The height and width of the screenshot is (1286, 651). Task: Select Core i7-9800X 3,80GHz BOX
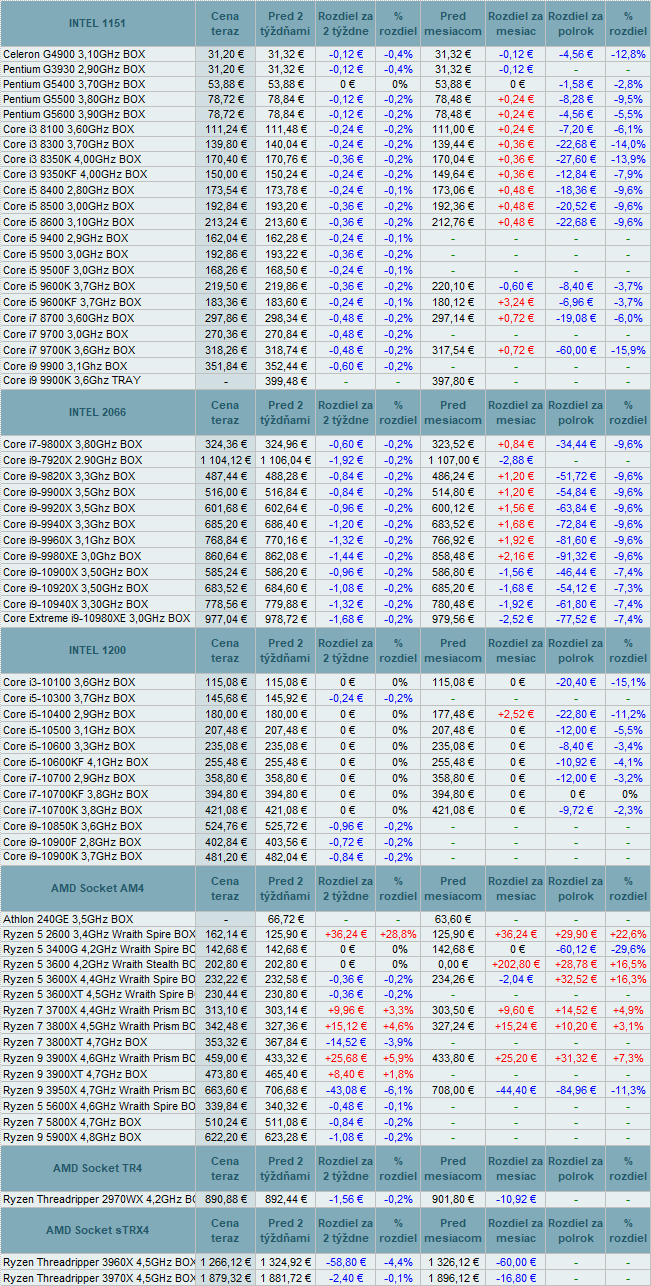coord(72,444)
